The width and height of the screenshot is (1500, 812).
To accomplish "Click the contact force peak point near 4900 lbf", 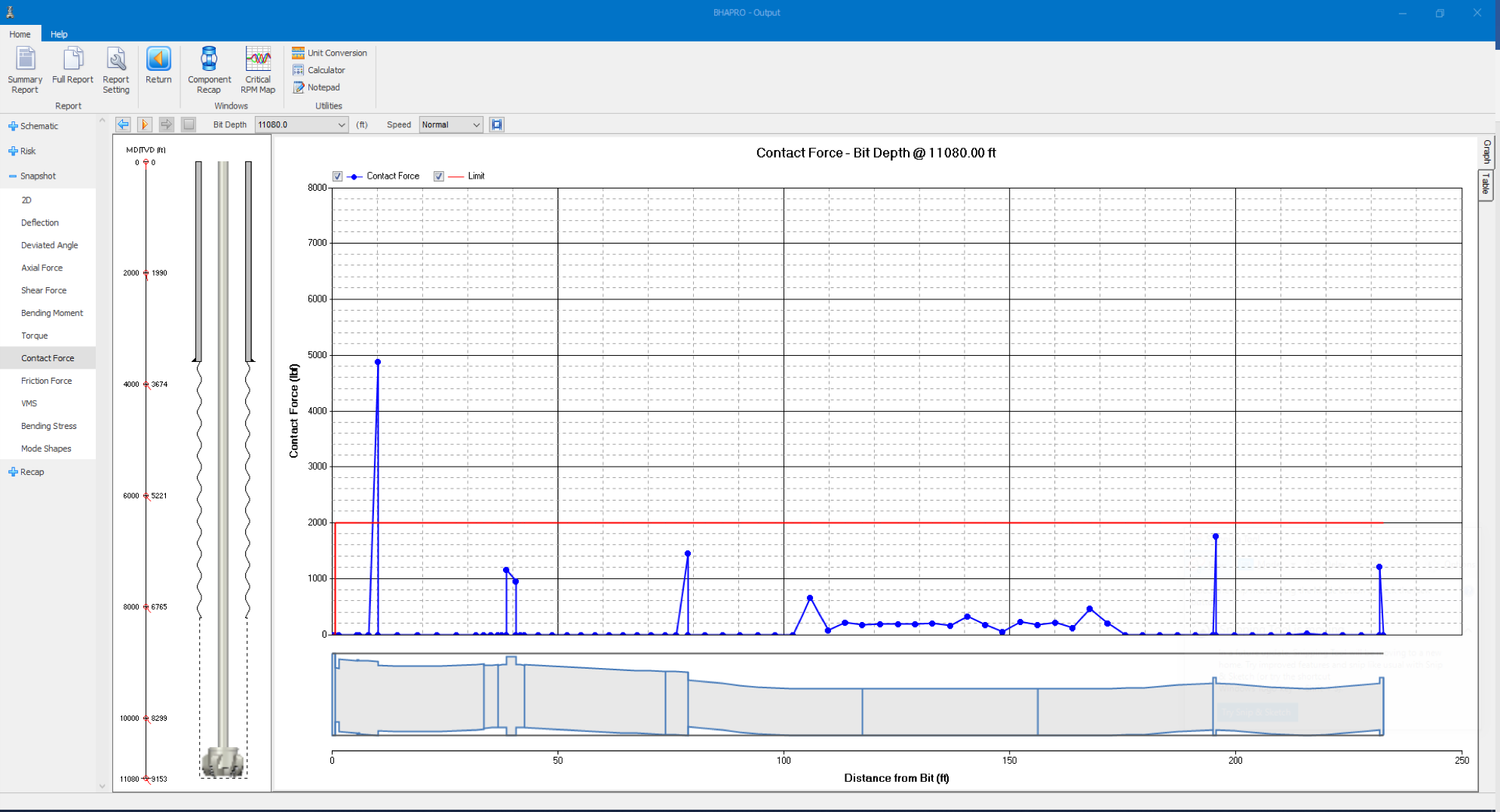I will pos(378,363).
